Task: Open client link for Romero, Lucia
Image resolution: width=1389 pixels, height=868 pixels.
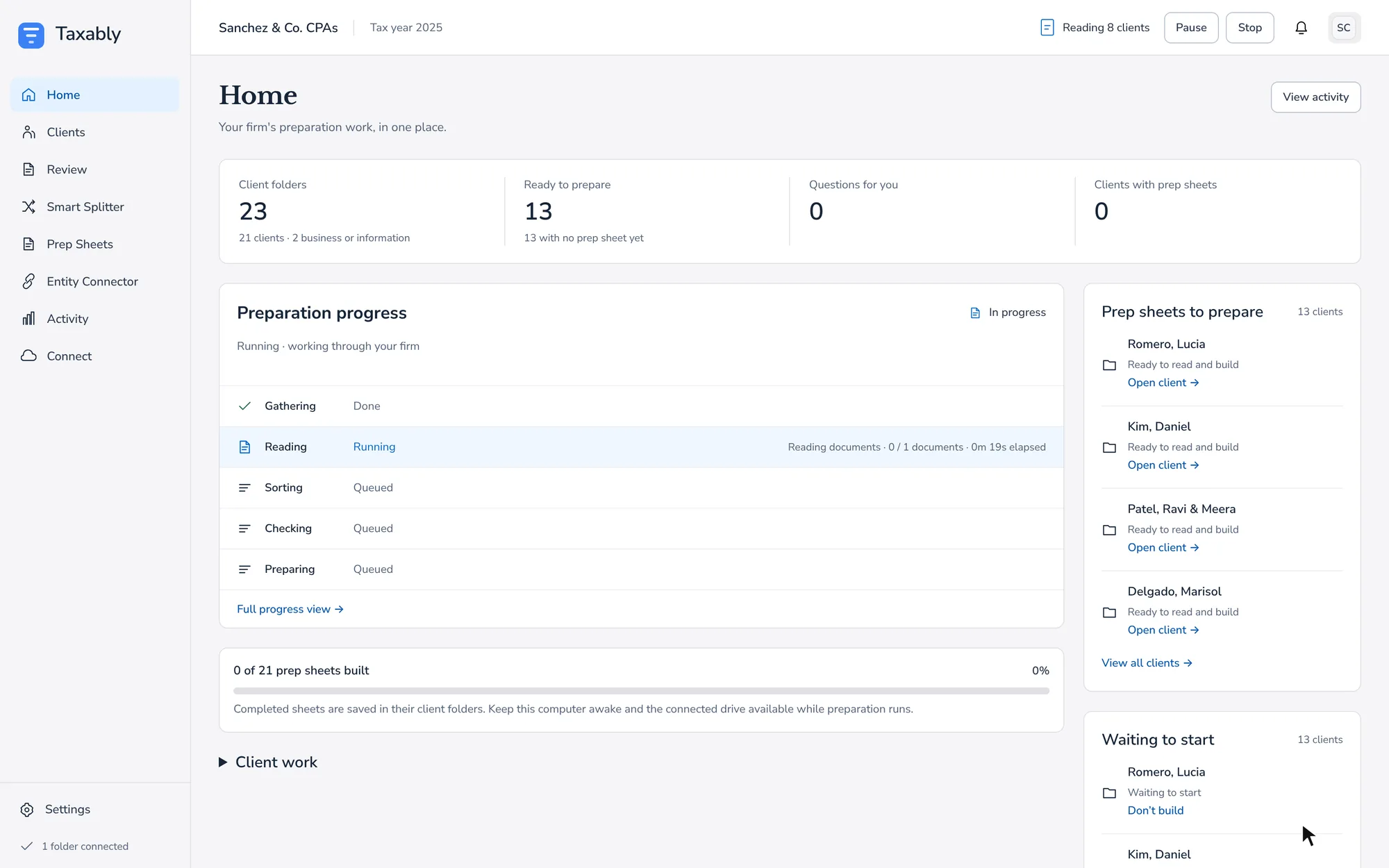Action: coord(1163,383)
